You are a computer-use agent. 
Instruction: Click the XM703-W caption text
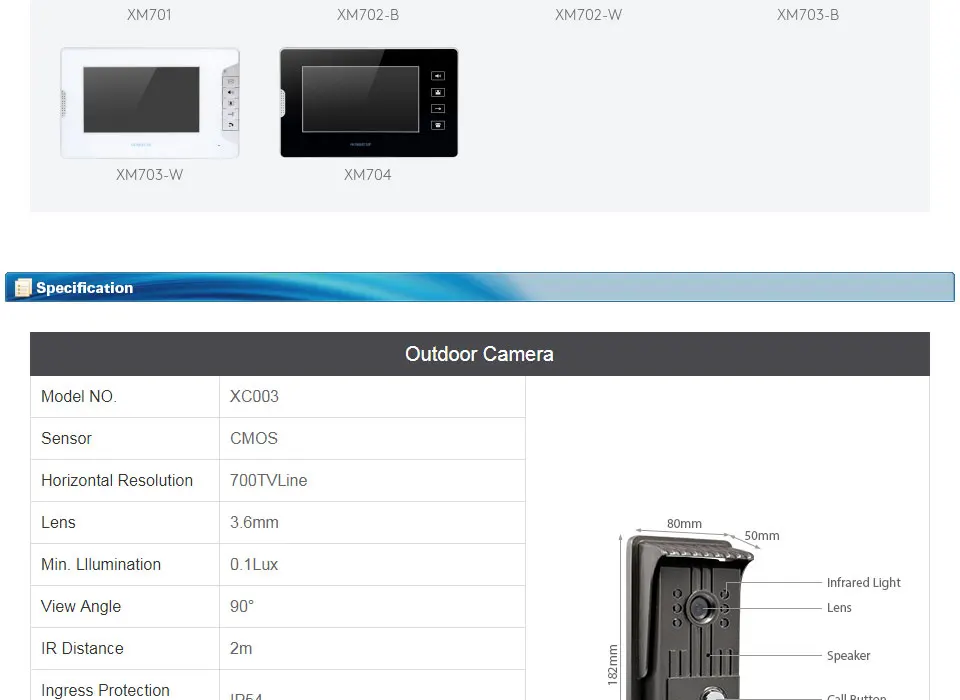pyautogui.click(x=149, y=175)
